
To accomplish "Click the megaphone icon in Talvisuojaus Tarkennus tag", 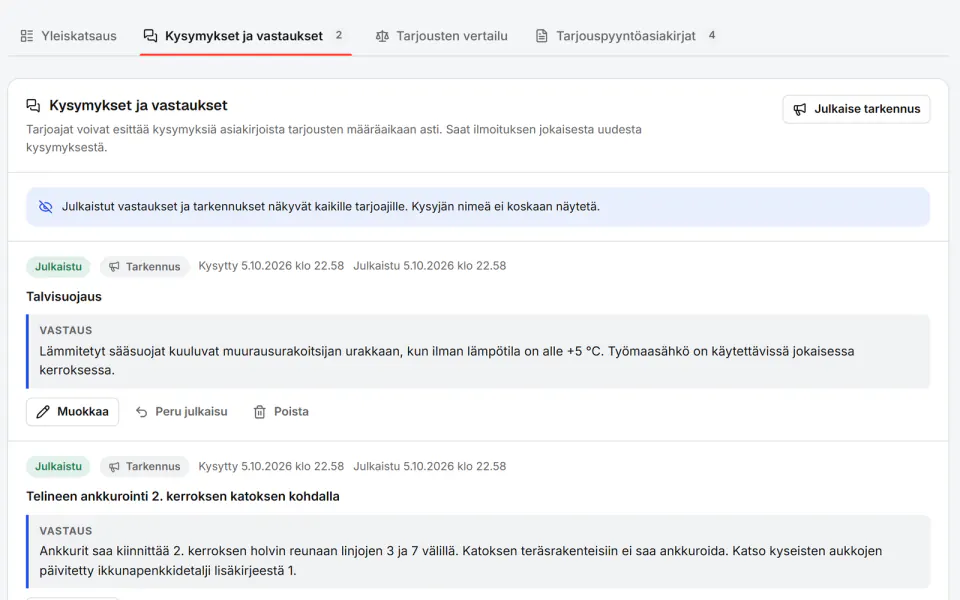I will point(114,266).
